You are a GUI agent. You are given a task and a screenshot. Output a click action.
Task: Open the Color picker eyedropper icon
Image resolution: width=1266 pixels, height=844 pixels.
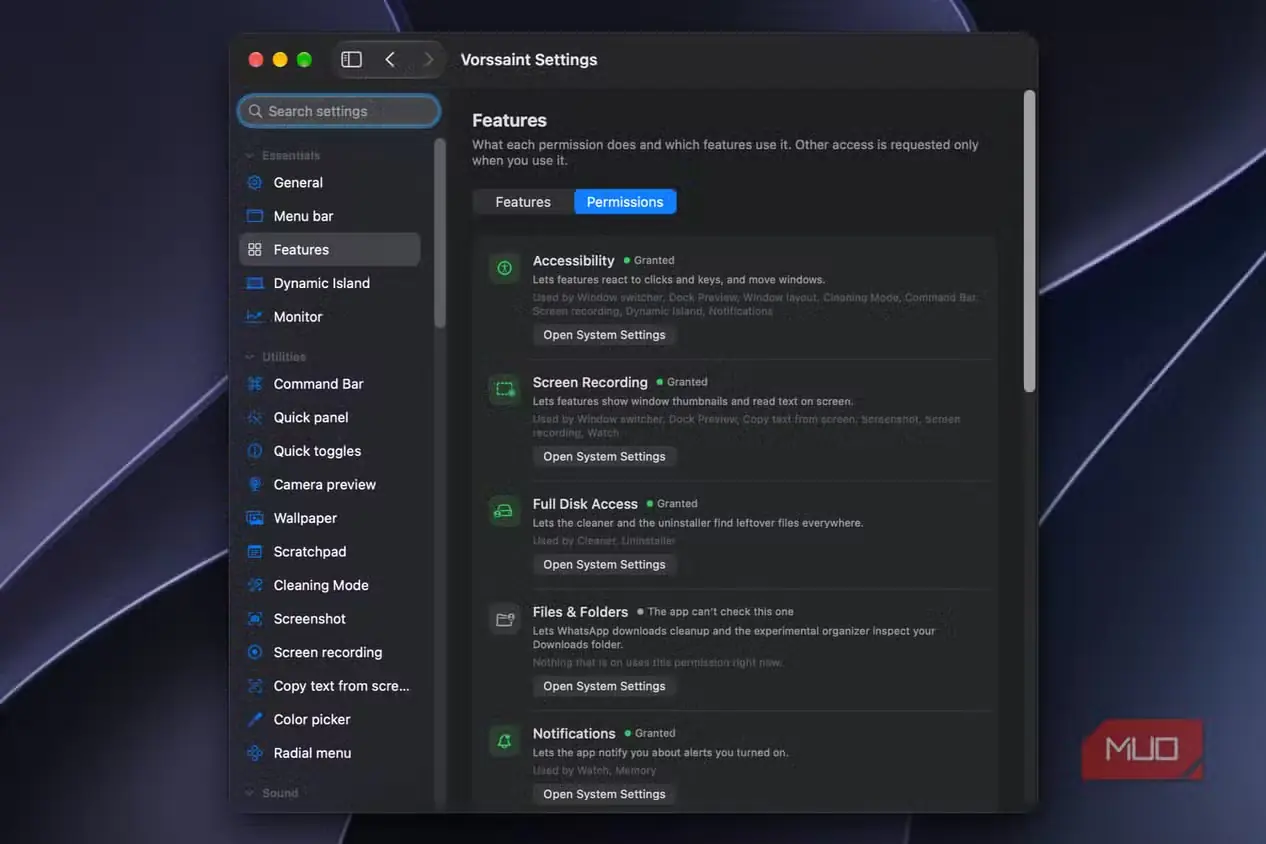[255, 720]
